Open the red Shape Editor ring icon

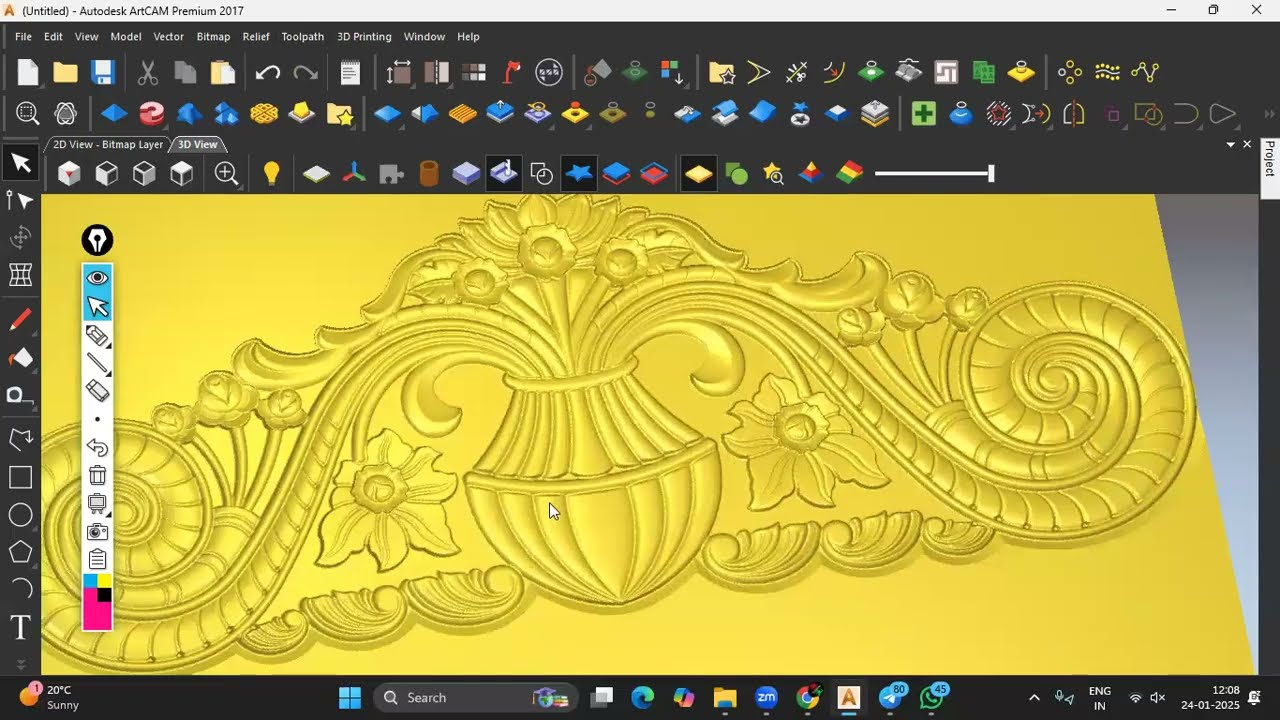151,114
